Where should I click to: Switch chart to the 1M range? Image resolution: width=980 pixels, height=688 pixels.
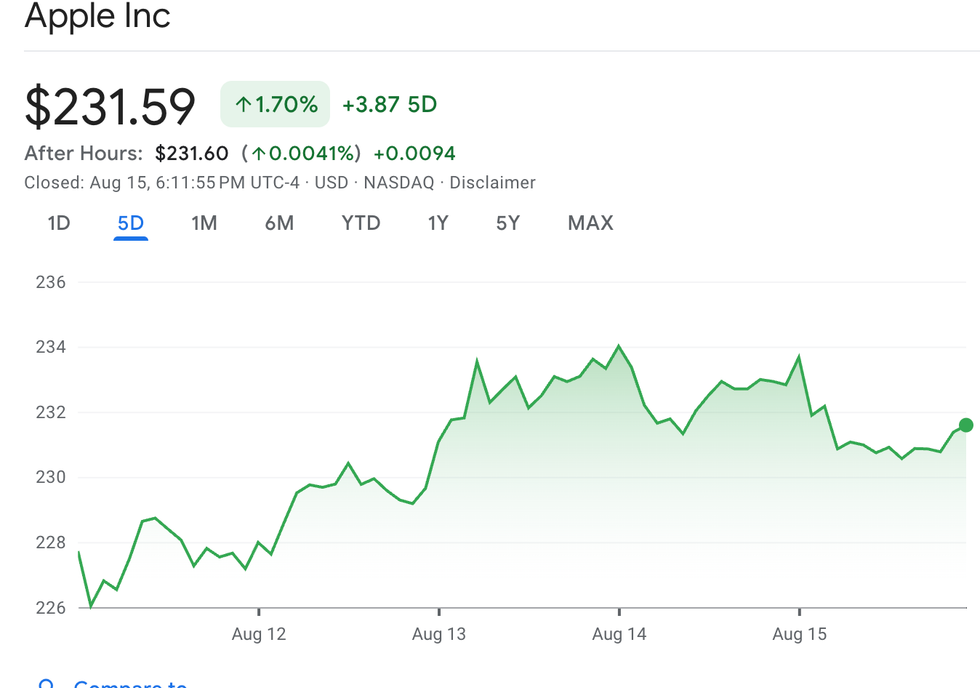(204, 223)
